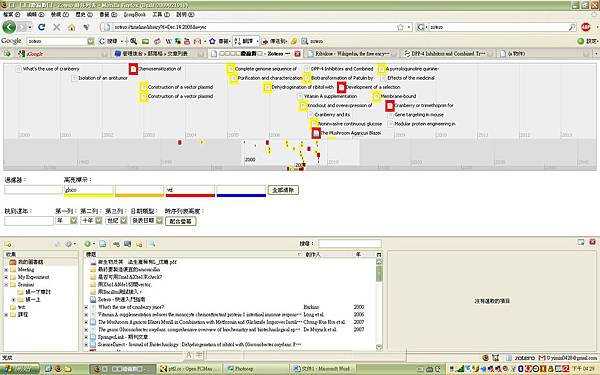
Task: Open the back/forward history dropdown arrow
Action: click(x=30, y=27)
